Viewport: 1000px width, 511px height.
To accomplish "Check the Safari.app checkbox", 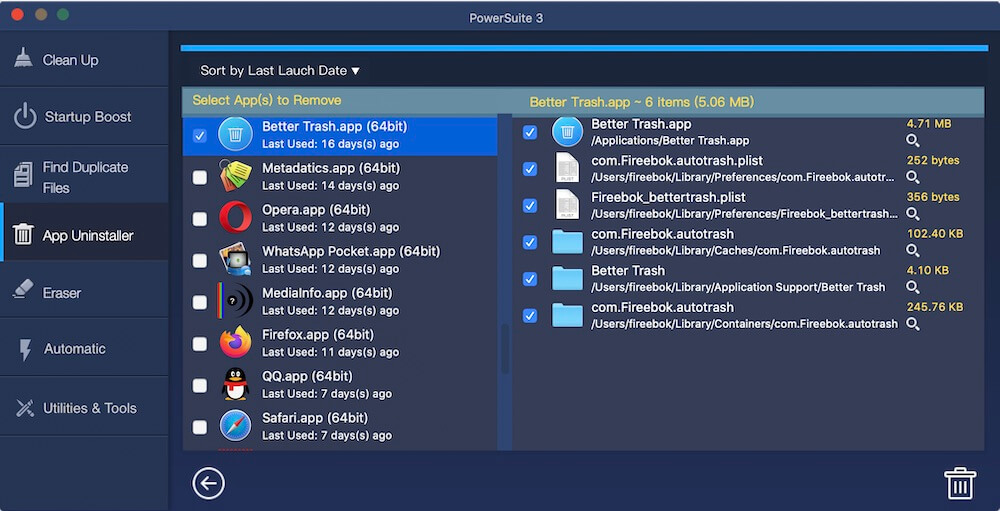I will (200, 427).
